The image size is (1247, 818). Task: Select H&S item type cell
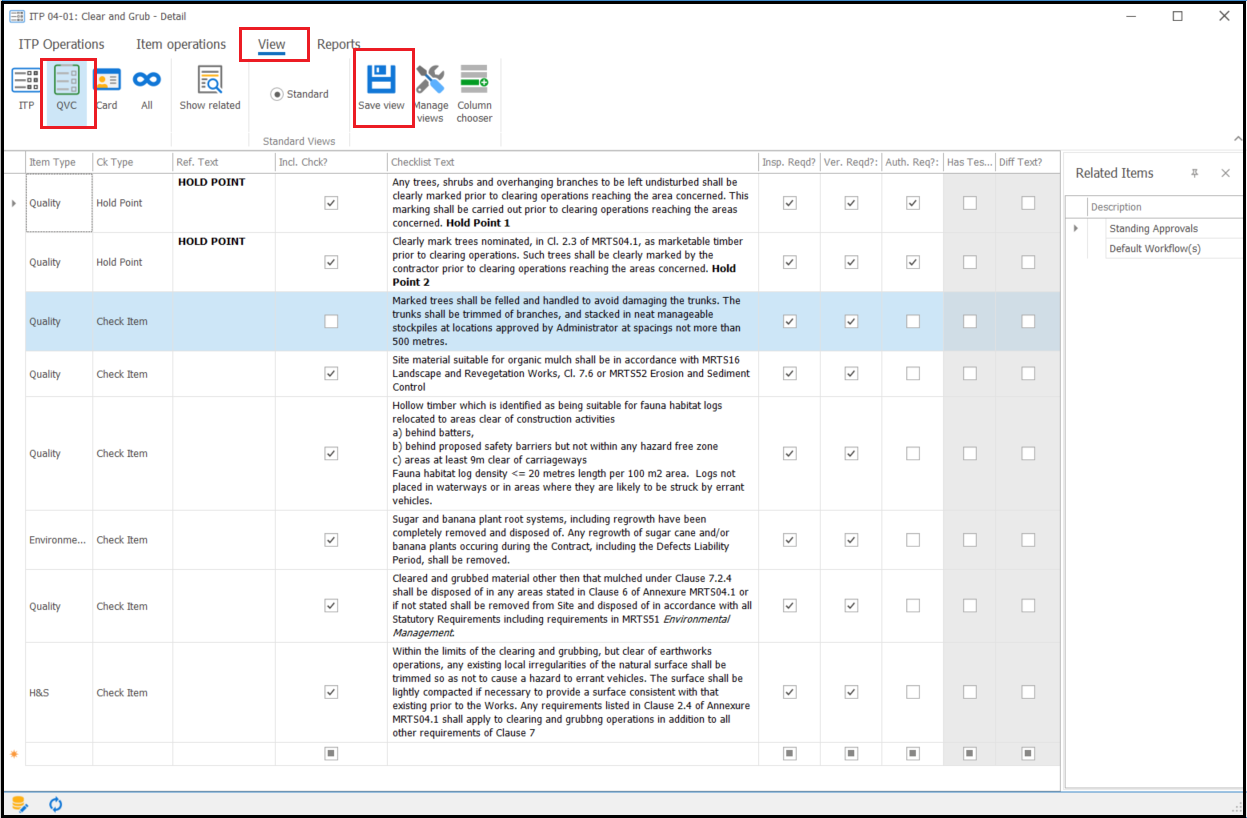click(59, 692)
